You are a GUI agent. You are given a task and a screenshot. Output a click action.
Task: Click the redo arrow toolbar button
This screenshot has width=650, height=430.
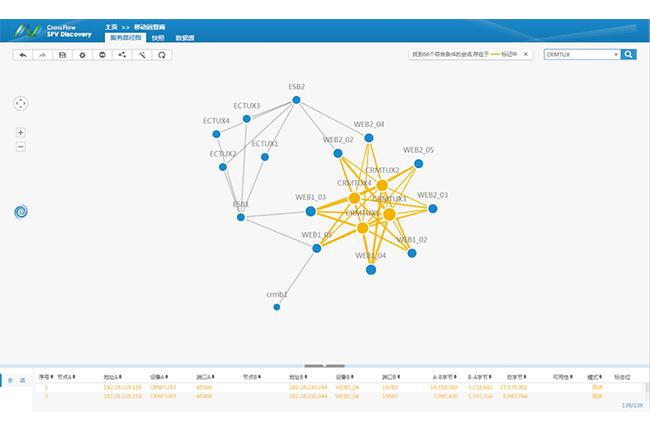tap(42, 55)
